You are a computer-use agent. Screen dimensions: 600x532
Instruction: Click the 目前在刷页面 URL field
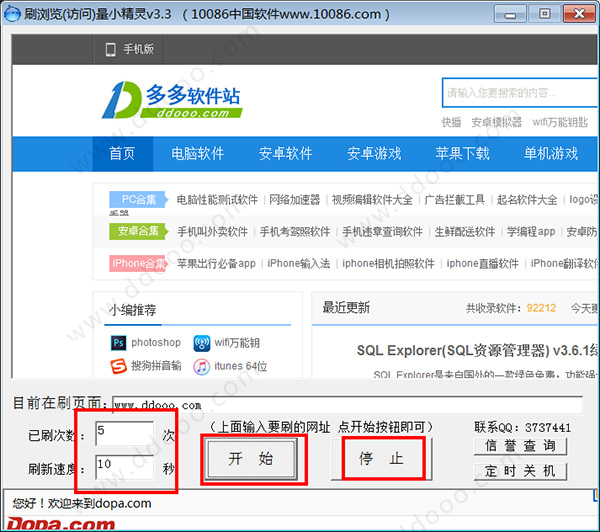click(x=347, y=405)
